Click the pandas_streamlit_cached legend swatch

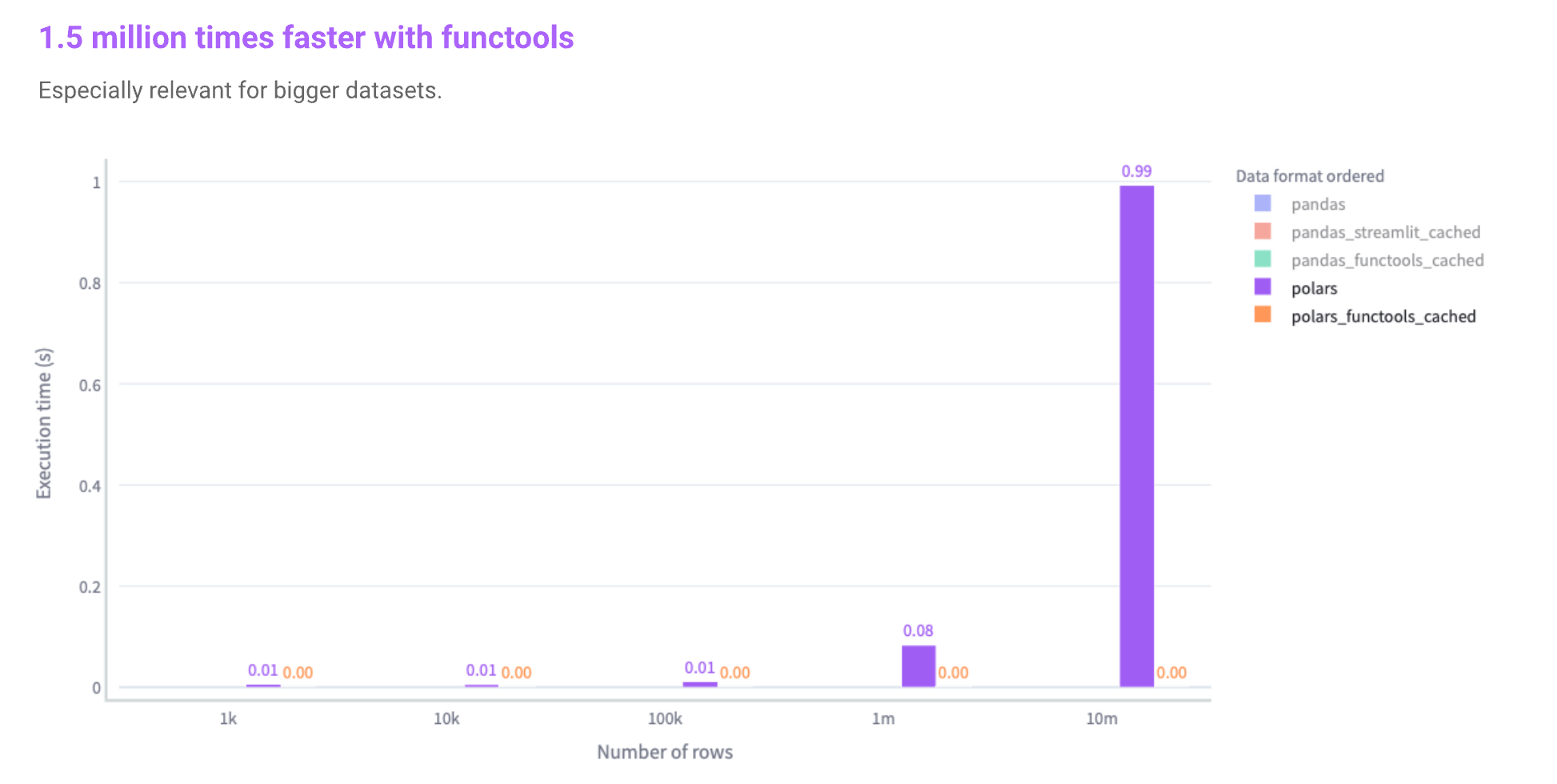[1263, 231]
